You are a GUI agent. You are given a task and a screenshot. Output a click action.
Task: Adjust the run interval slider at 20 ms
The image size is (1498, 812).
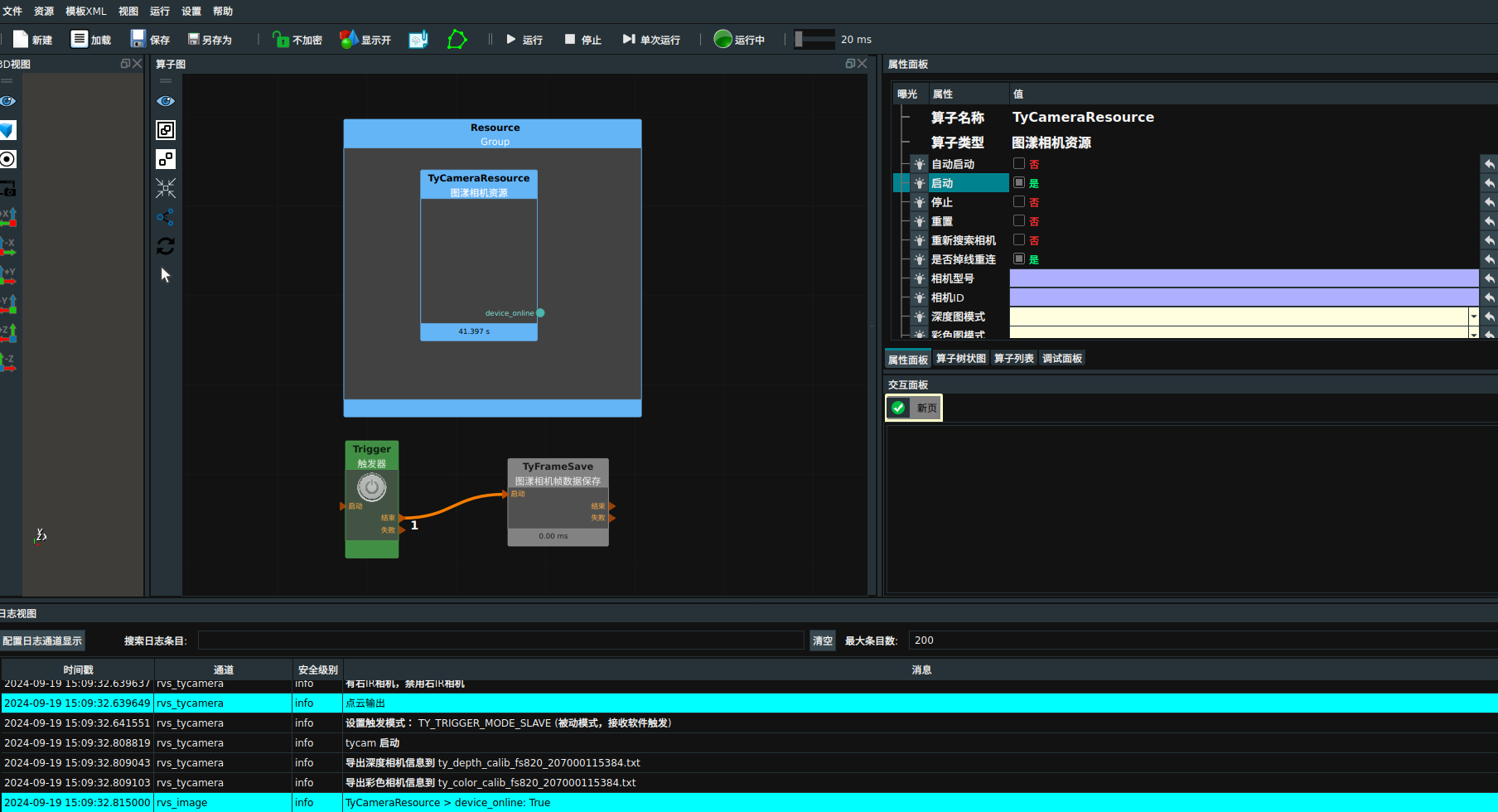pyautogui.click(x=814, y=39)
